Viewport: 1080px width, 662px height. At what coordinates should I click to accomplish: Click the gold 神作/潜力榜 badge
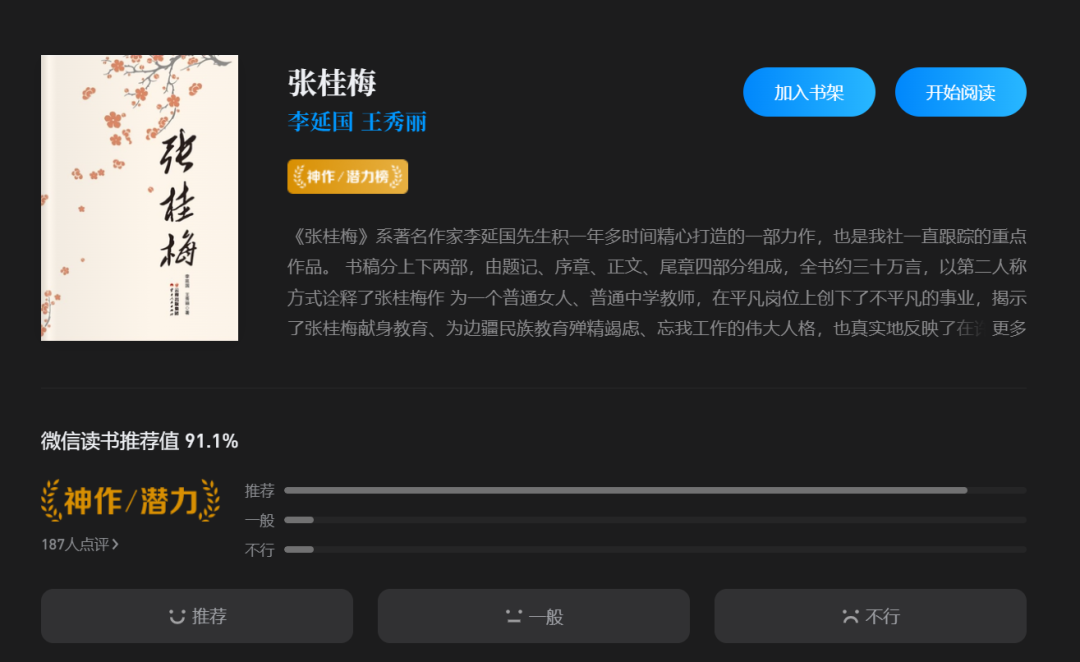[x=348, y=176]
